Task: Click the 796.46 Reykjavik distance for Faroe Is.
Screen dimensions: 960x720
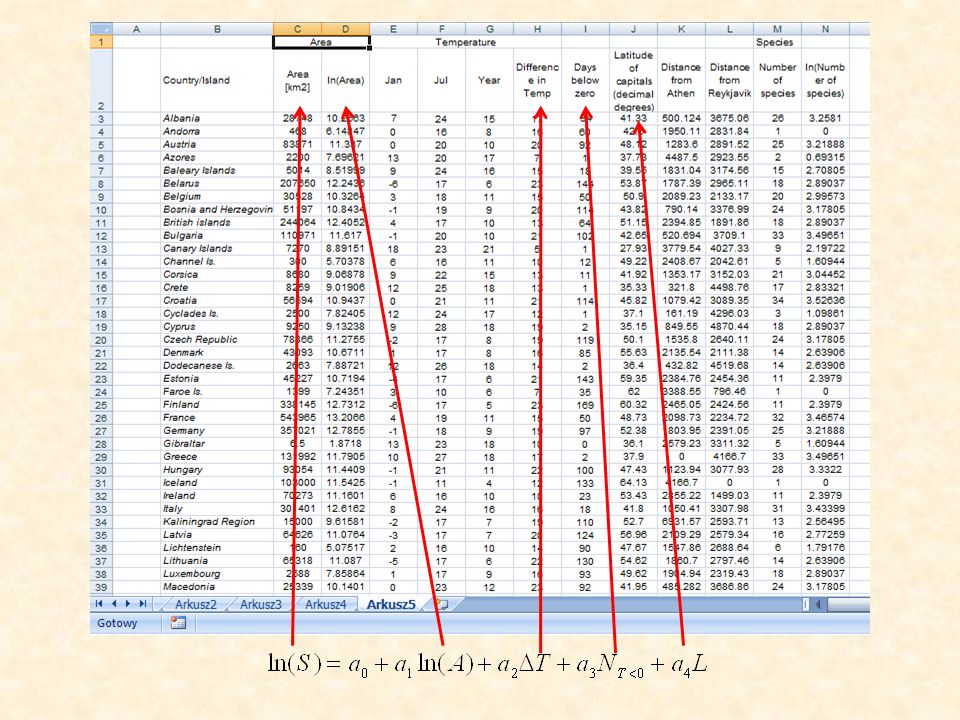Action: click(729, 392)
